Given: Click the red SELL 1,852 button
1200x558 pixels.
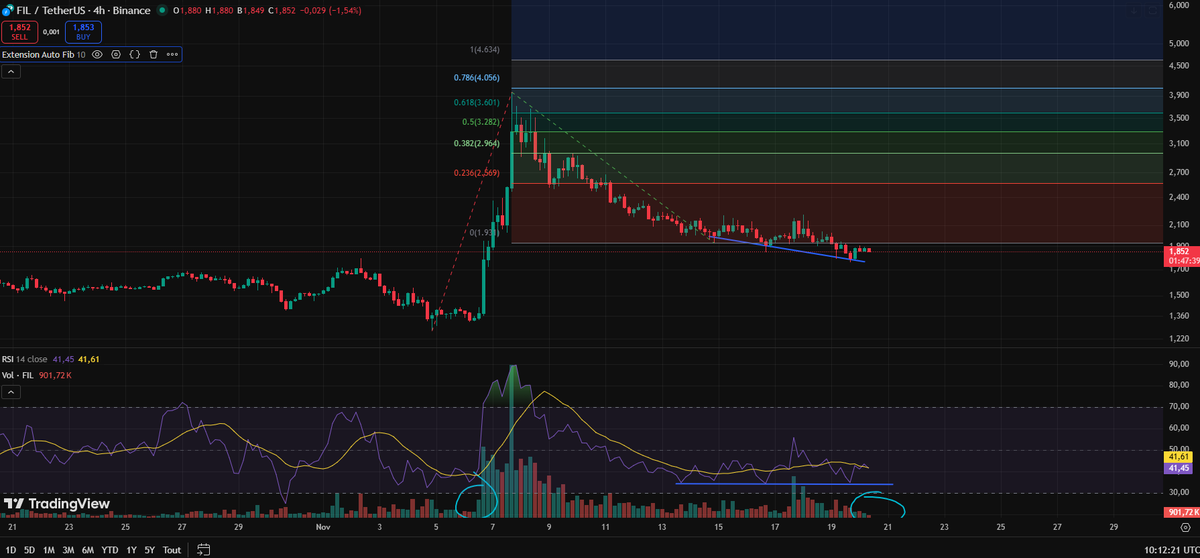Looking at the screenshot, I should (x=19, y=32).
